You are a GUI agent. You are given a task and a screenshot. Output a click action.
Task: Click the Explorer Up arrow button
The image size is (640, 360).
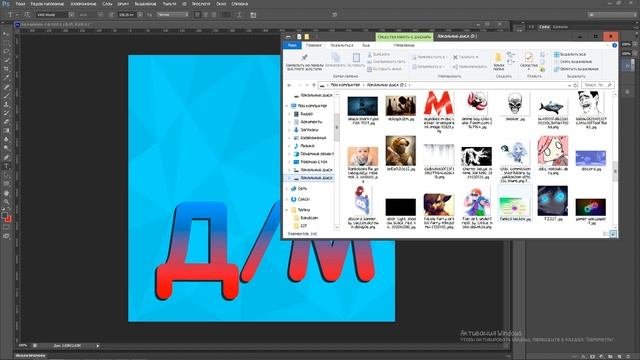314,85
